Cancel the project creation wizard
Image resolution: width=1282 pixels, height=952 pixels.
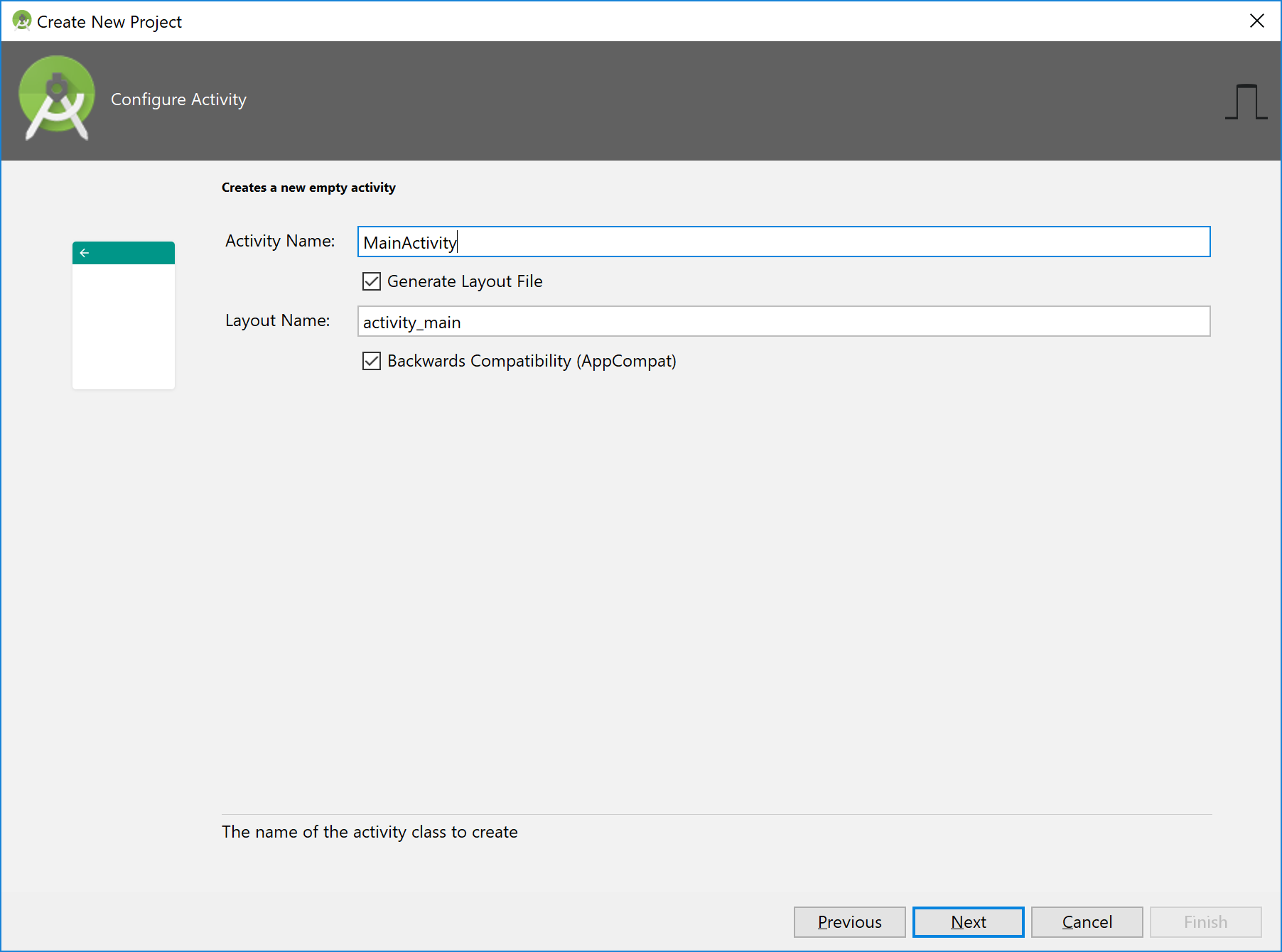(x=1087, y=922)
